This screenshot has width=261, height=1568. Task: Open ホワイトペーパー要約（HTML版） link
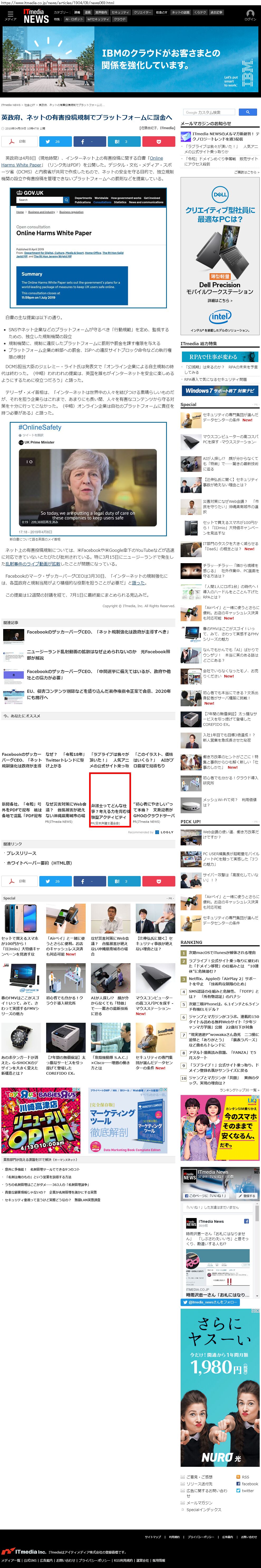(39, 863)
